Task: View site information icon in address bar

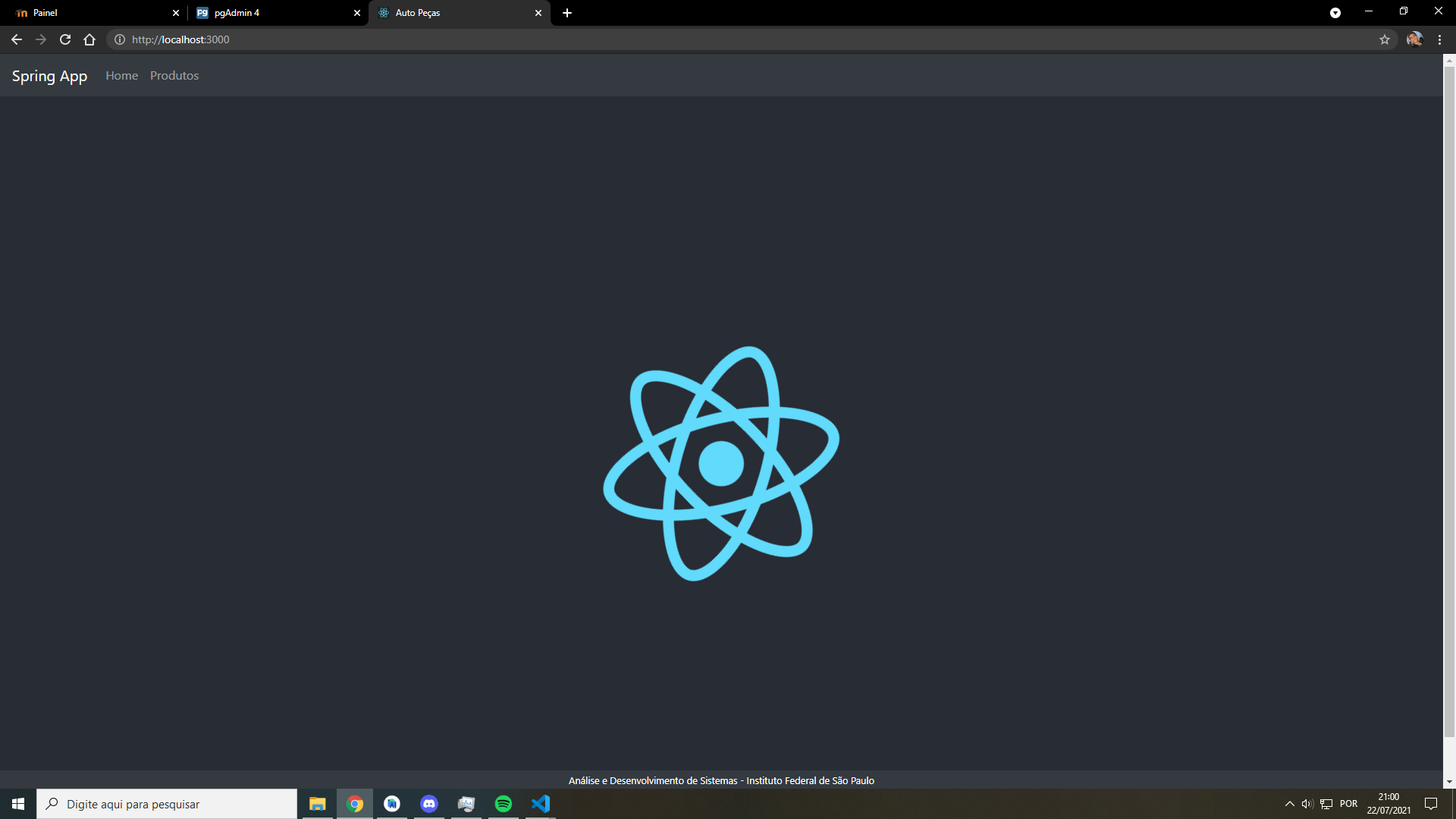Action: click(120, 39)
